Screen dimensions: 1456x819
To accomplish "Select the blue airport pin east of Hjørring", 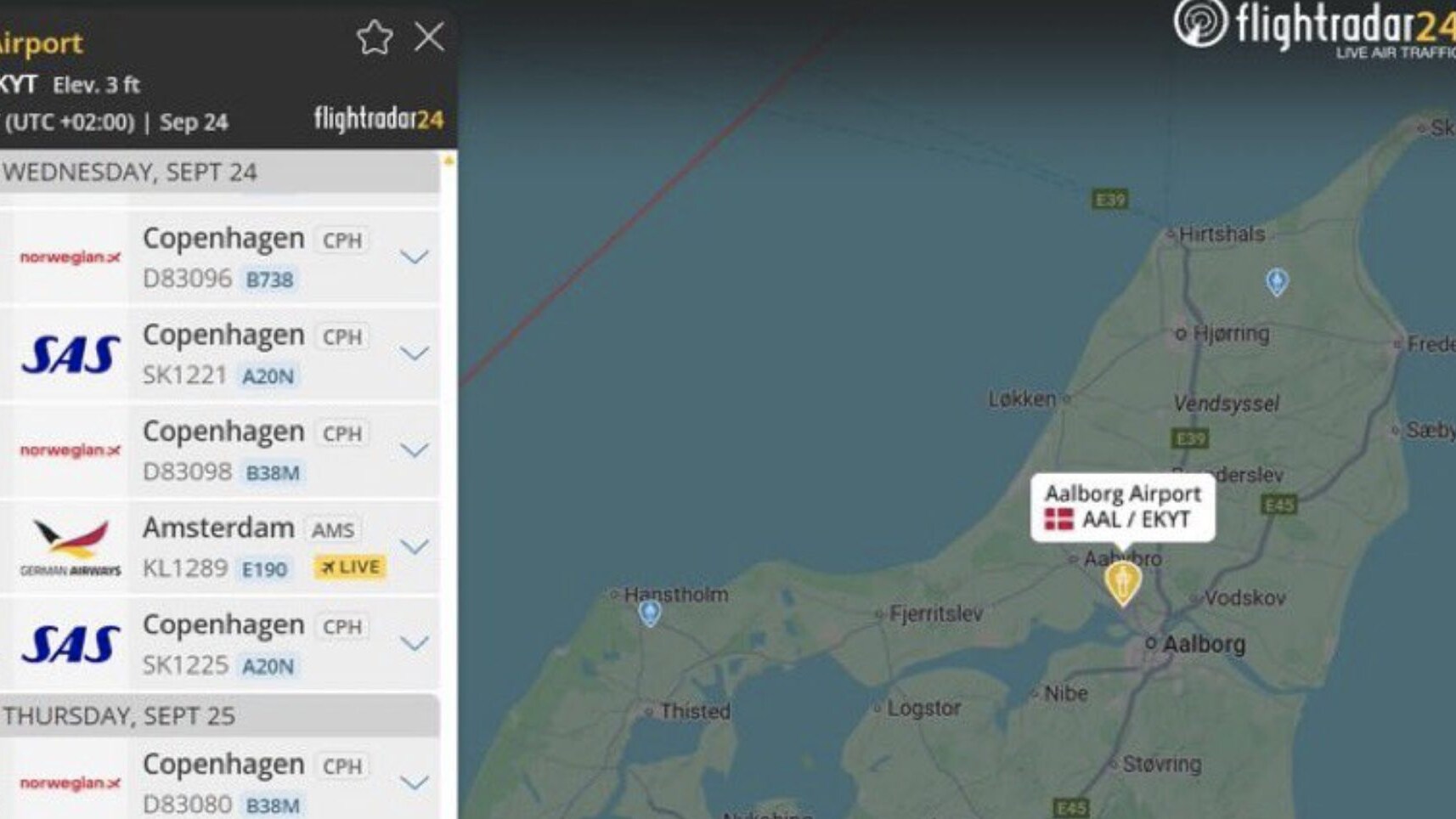I will click(x=1276, y=282).
